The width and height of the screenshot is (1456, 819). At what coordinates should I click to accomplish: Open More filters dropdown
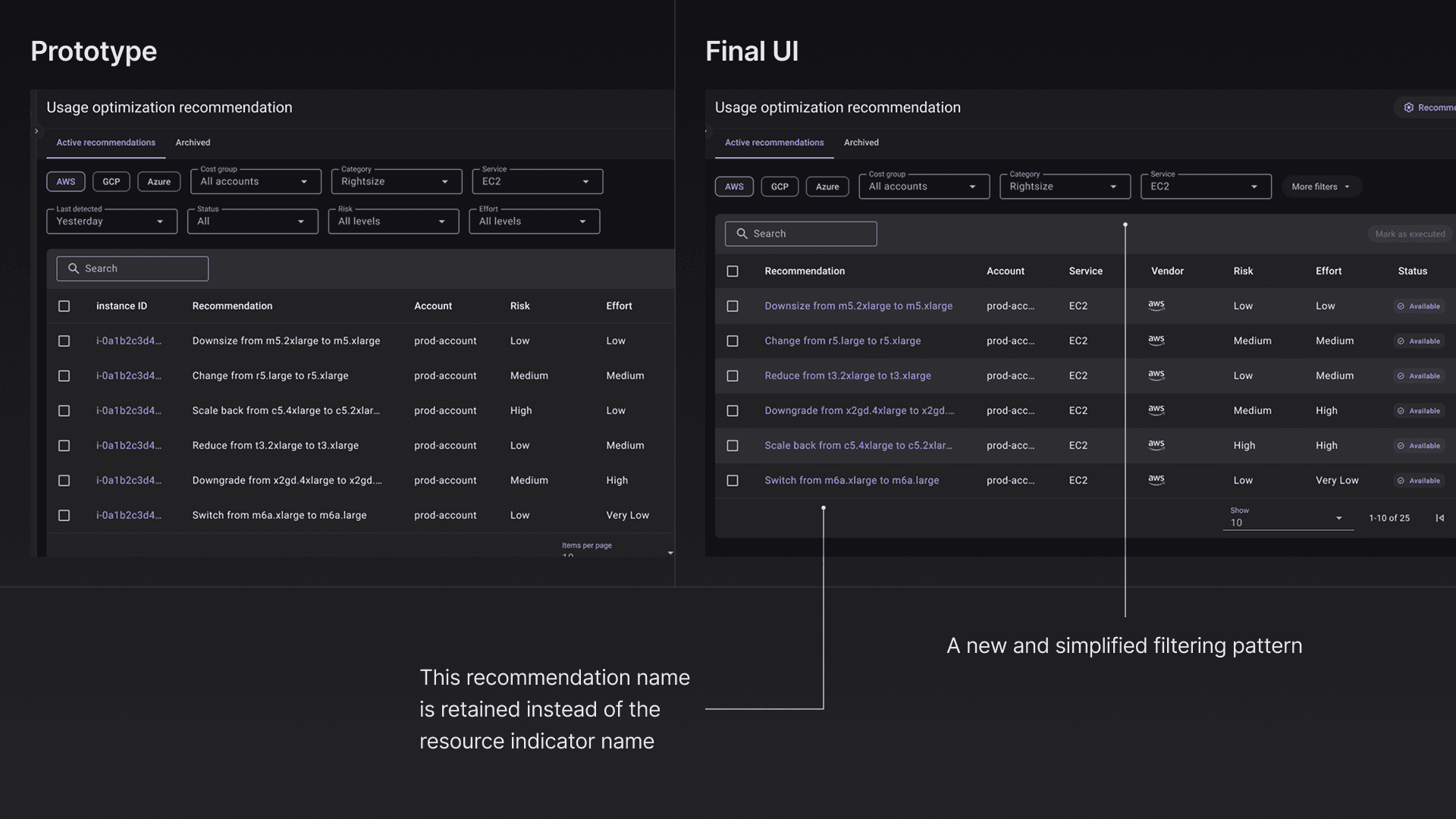pyautogui.click(x=1321, y=187)
